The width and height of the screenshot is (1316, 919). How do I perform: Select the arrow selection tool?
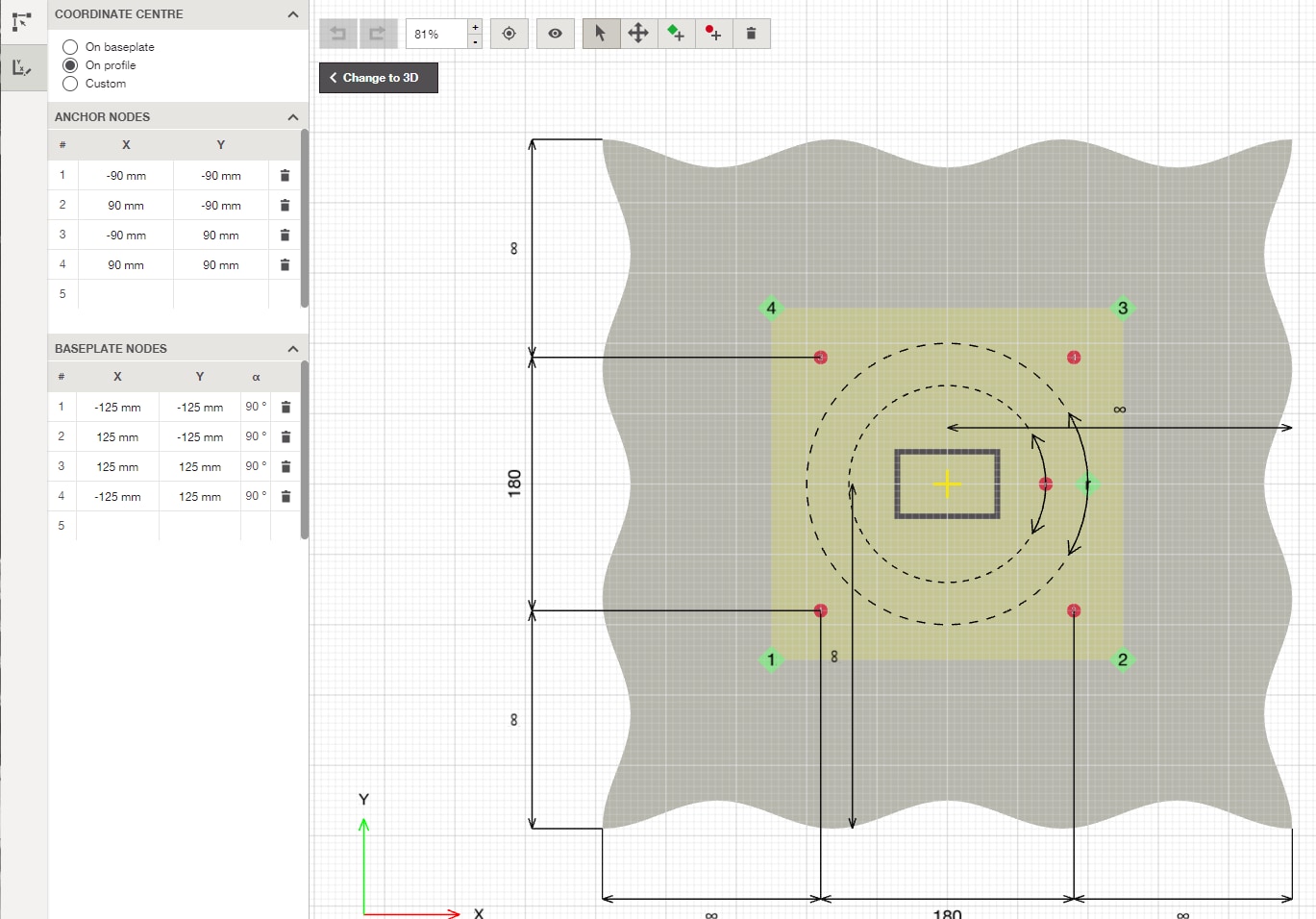pos(601,33)
